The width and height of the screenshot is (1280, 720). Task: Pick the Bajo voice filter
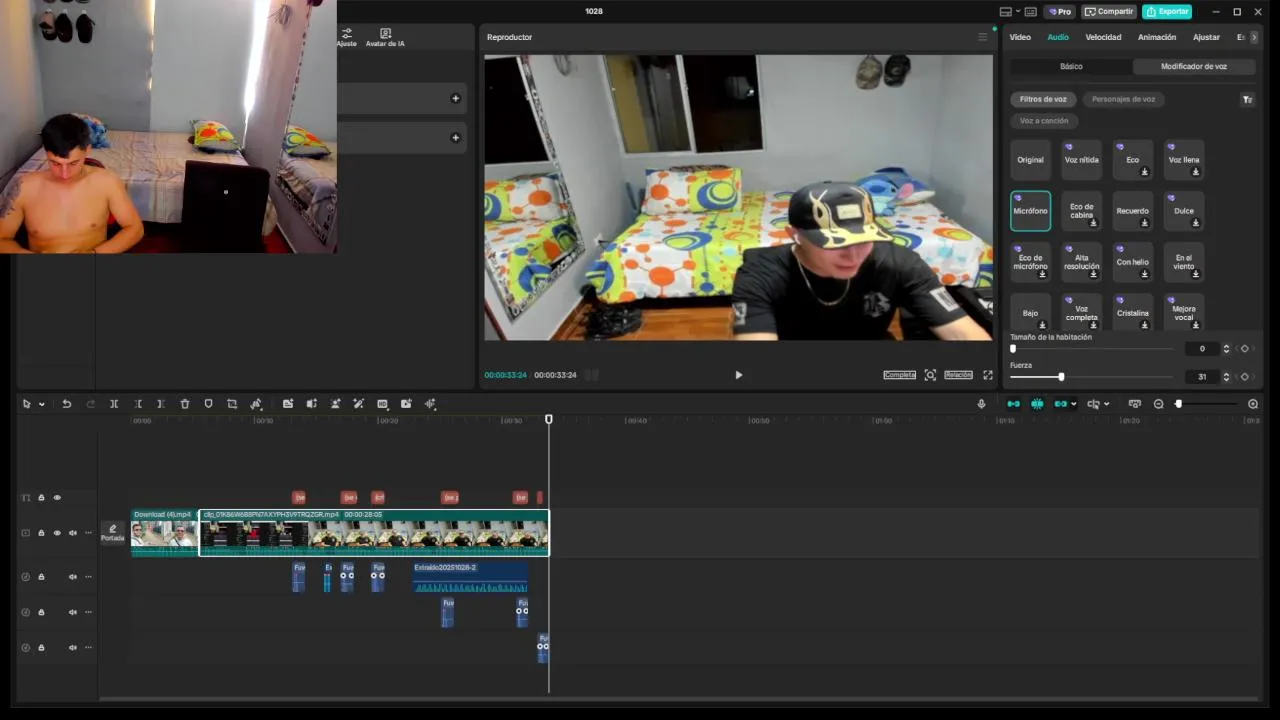(x=1031, y=312)
